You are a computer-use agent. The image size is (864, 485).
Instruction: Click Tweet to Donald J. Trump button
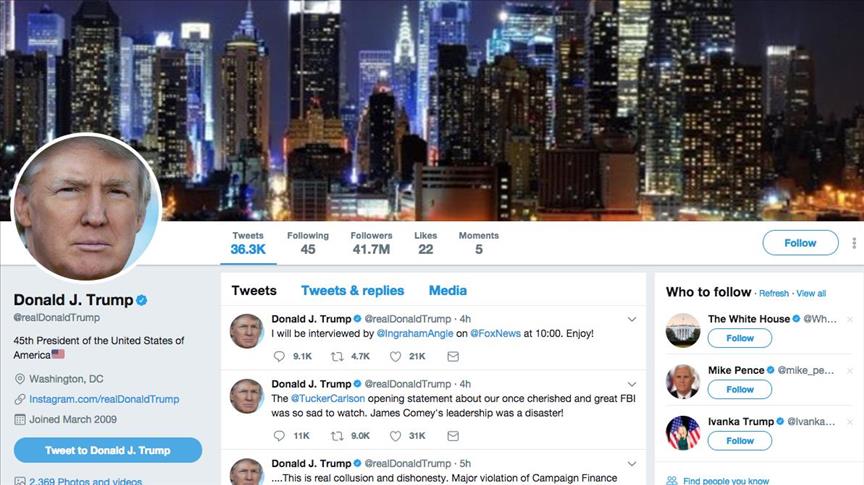[x=108, y=450]
